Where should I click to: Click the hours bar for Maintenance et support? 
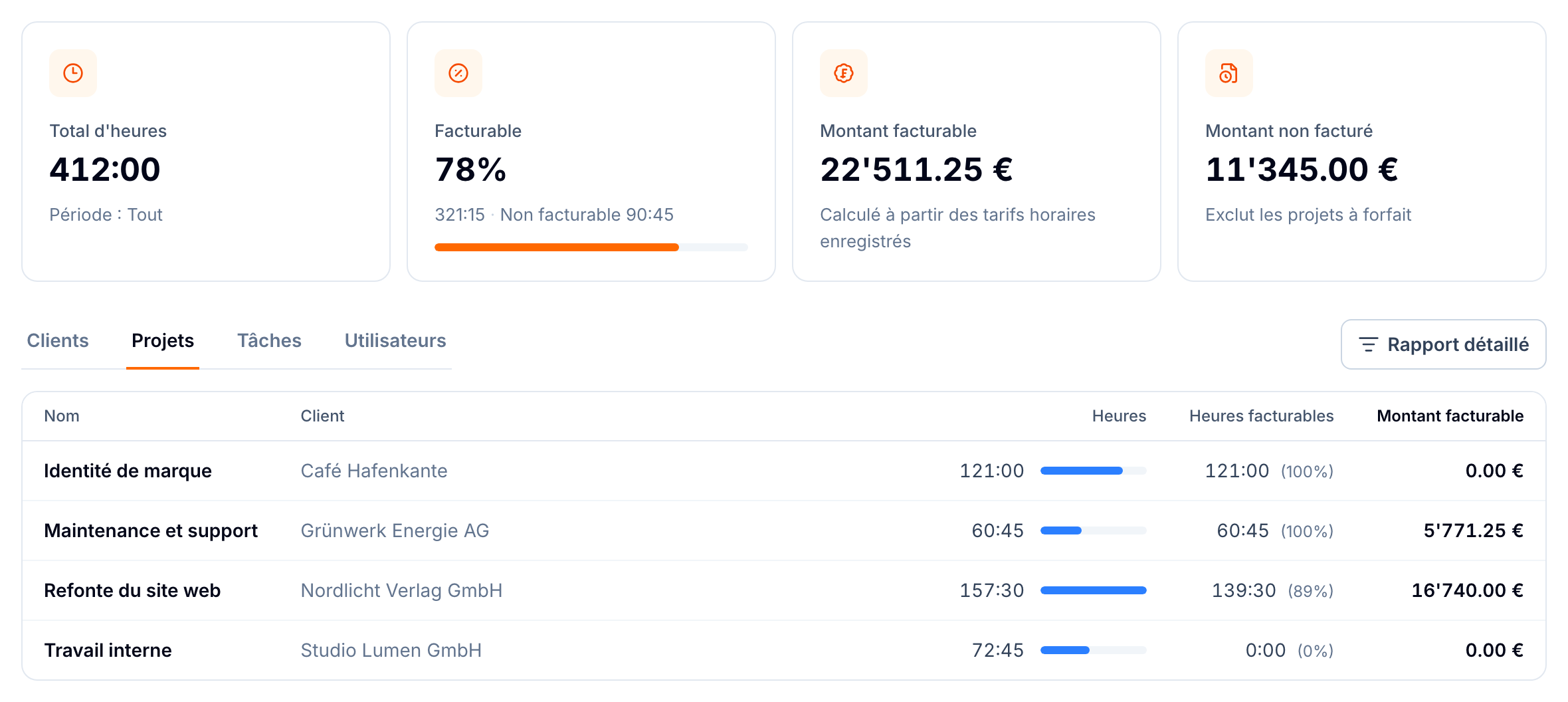point(1093,530)
